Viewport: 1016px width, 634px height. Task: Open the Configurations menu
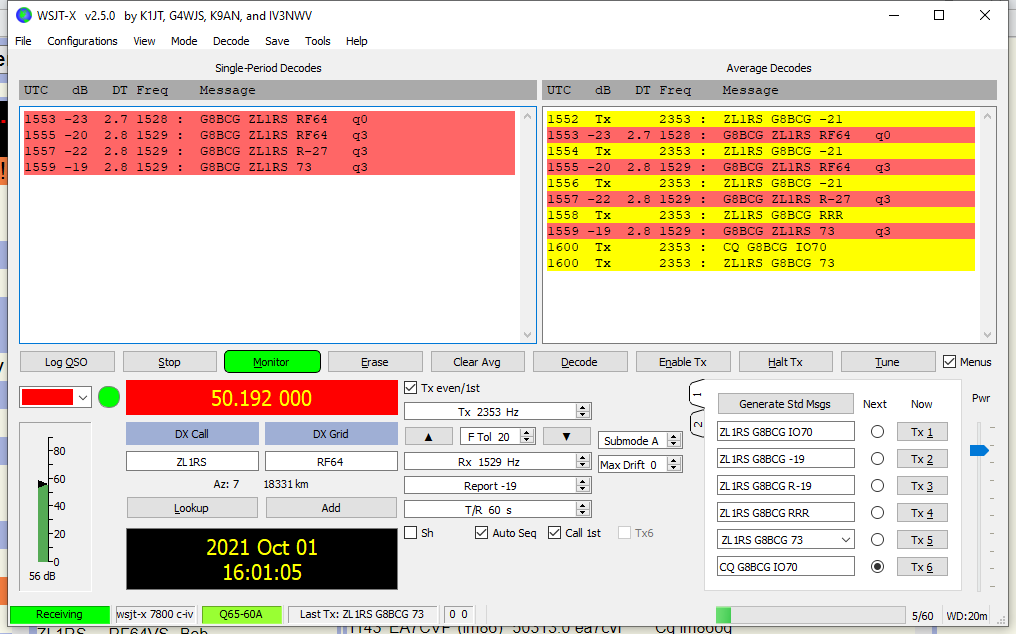(82, 41)
